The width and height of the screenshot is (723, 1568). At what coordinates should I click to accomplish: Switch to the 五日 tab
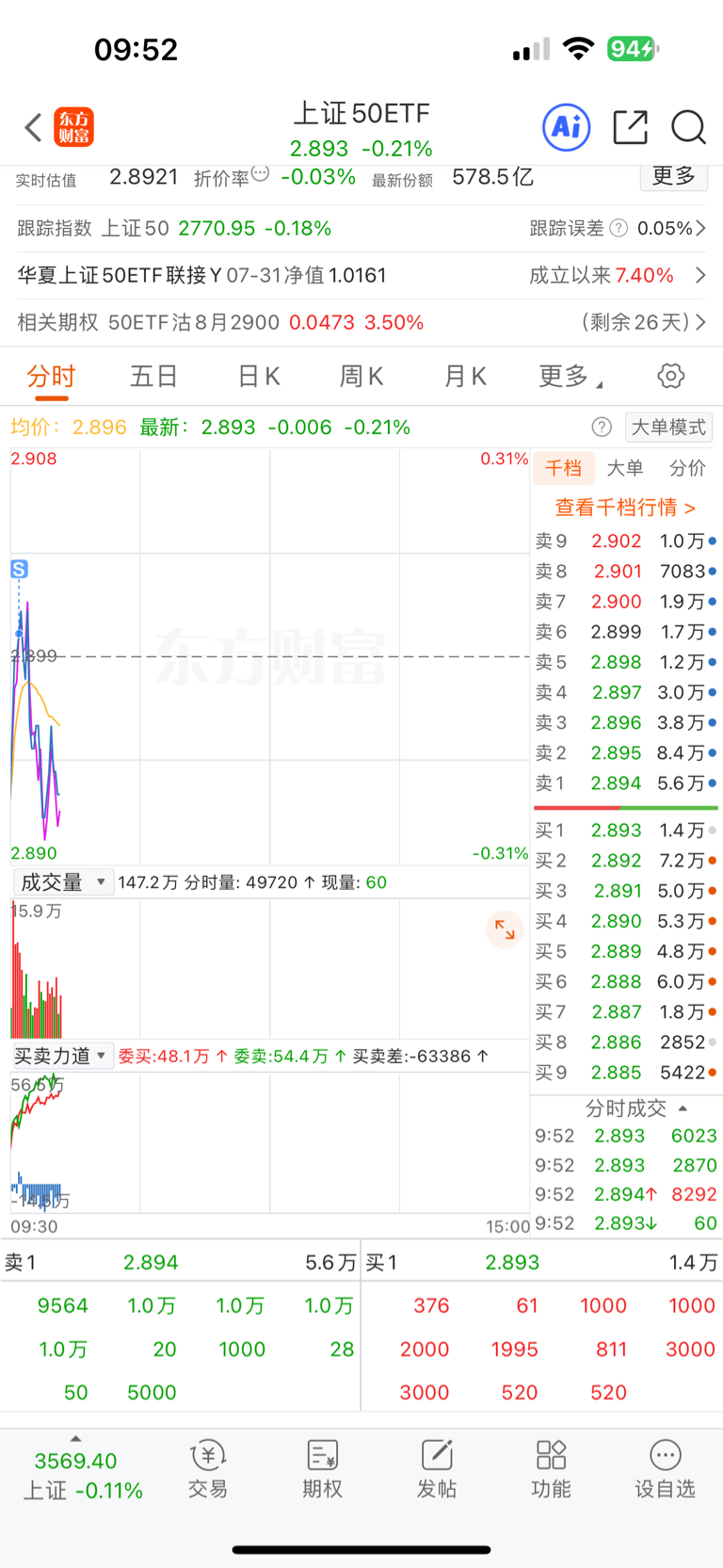153,377
